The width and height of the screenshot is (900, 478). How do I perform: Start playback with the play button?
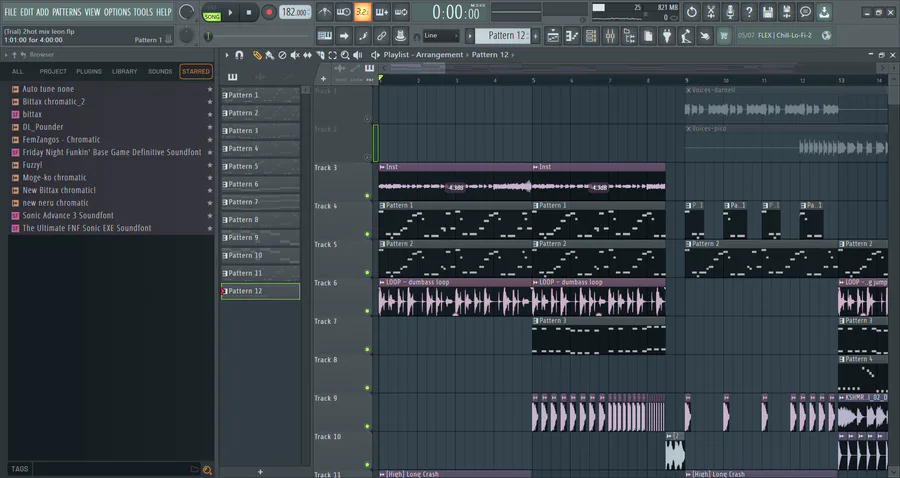230,12
